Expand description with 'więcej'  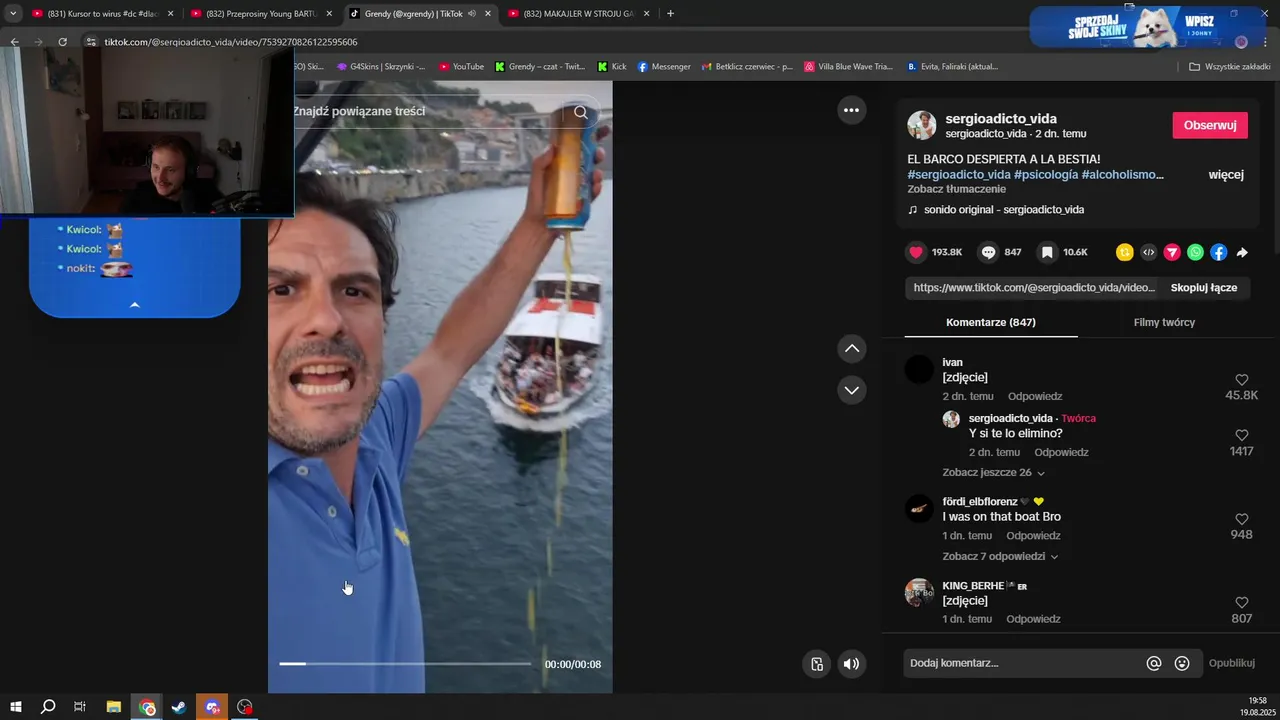1226,175
